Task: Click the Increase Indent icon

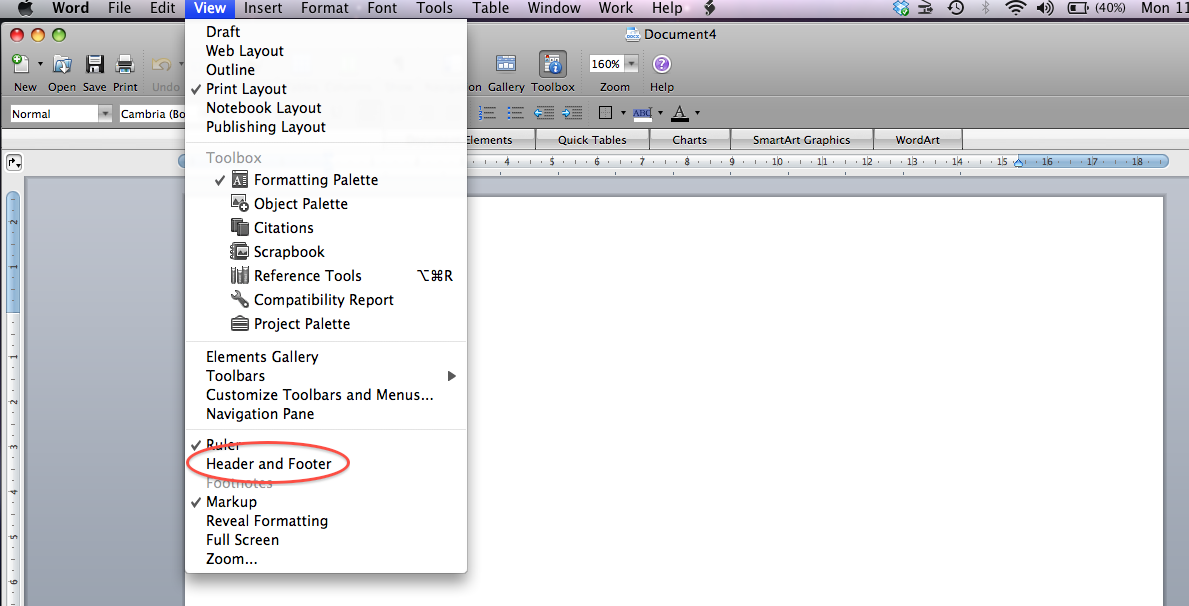Action: (x=572, y=113)
